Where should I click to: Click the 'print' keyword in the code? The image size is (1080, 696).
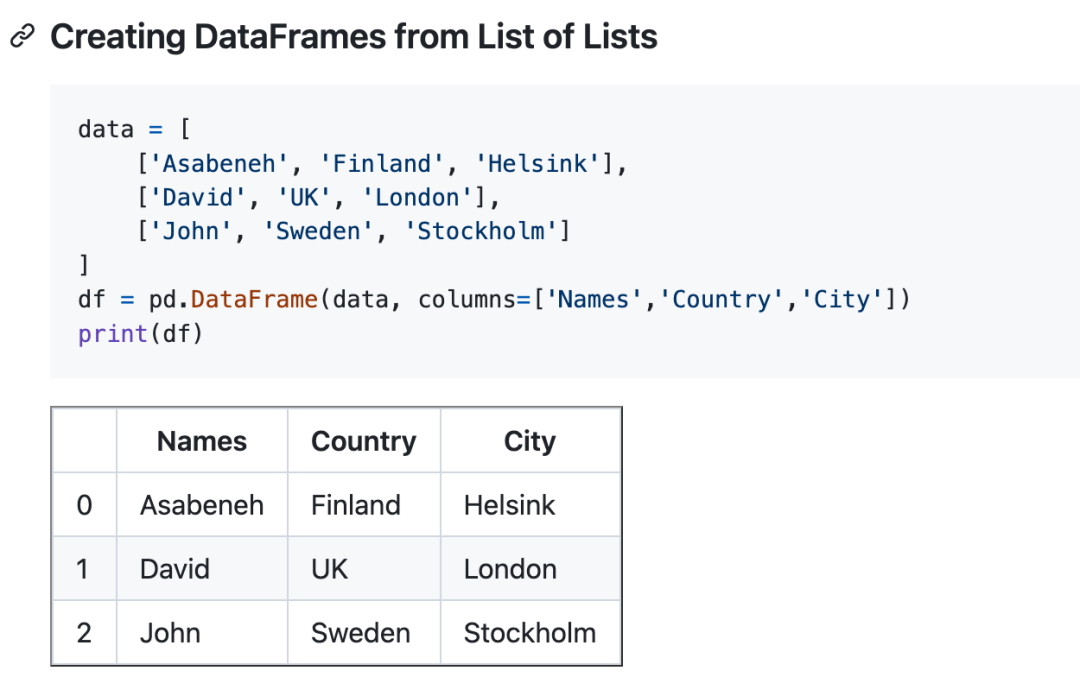113,334
